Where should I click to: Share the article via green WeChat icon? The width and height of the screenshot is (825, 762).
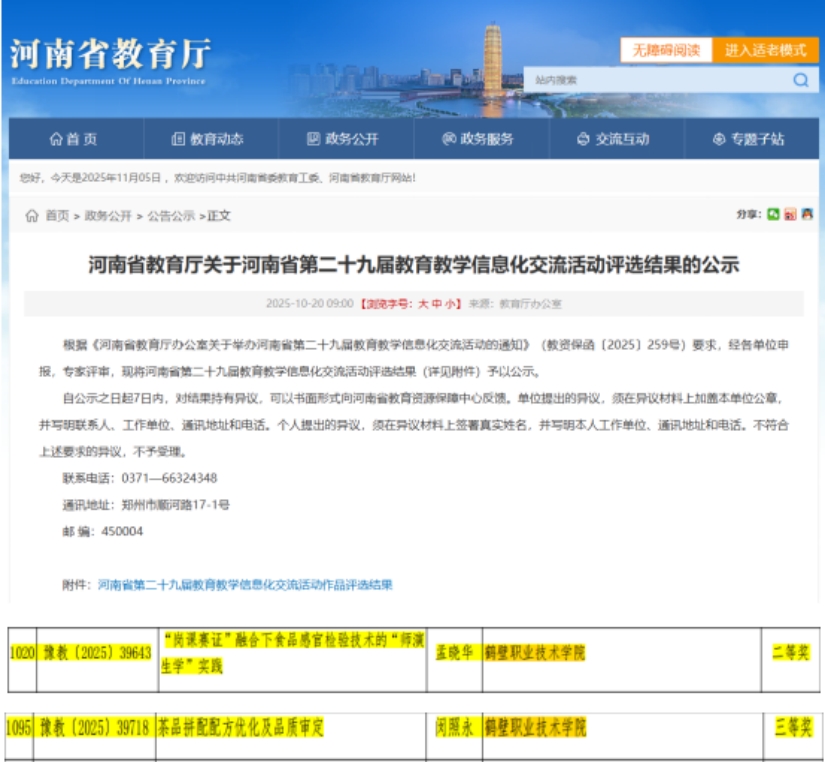pos(773,214)
